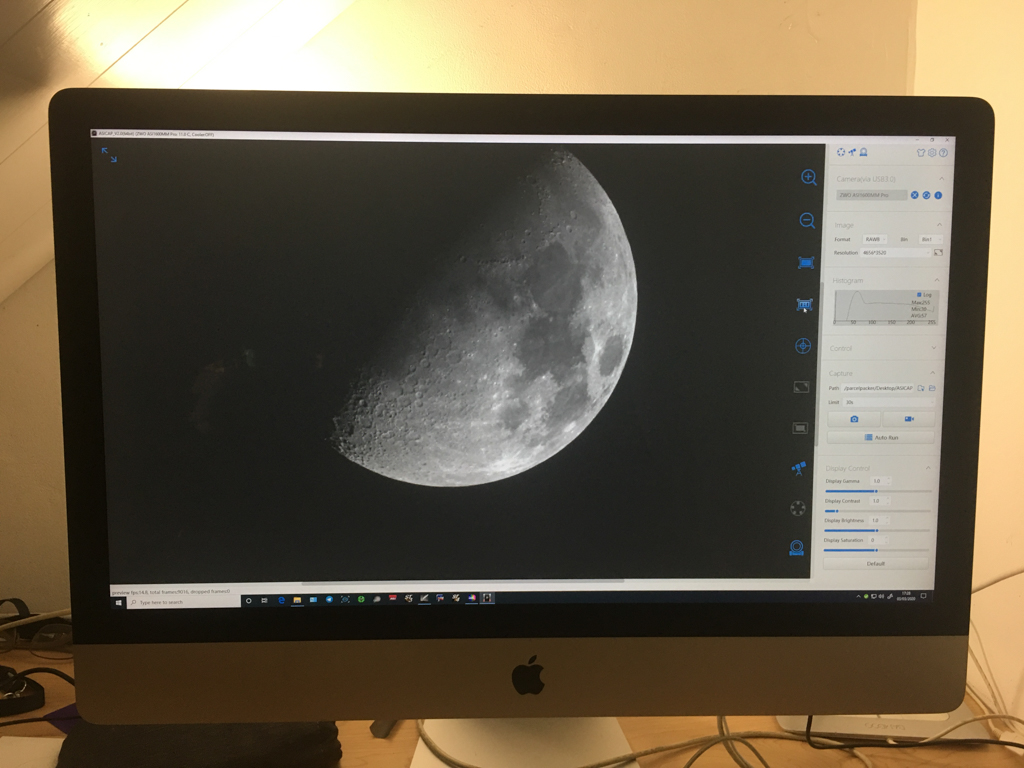
Task: Click the help question mark icon
Action: (943, 153)
